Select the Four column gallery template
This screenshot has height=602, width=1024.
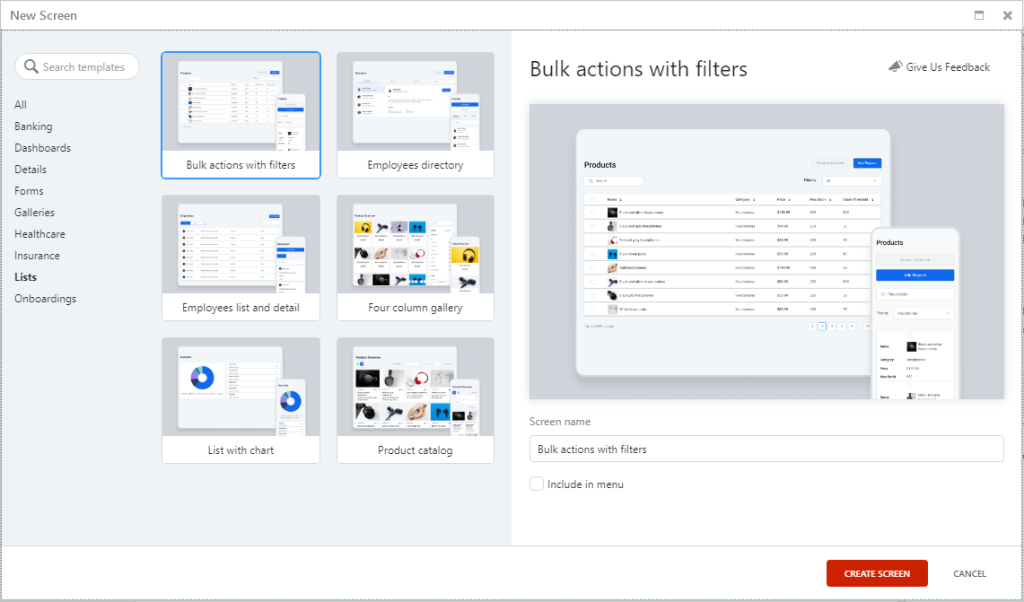[x=415, y=258]
